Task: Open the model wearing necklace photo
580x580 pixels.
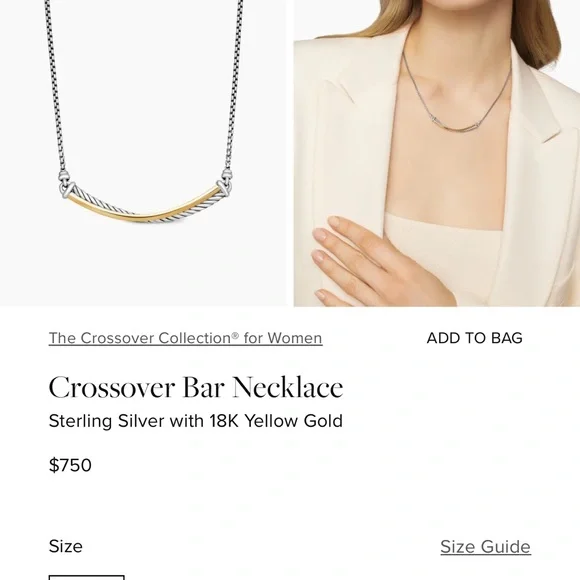Action: [x=437, y=153]
